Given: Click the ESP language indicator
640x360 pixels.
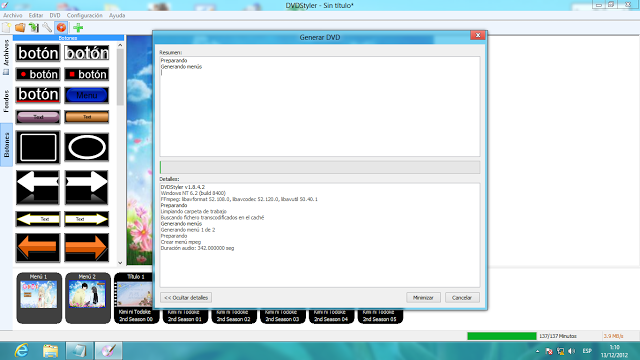Looking at the screenshot, I should coord(587,351).
